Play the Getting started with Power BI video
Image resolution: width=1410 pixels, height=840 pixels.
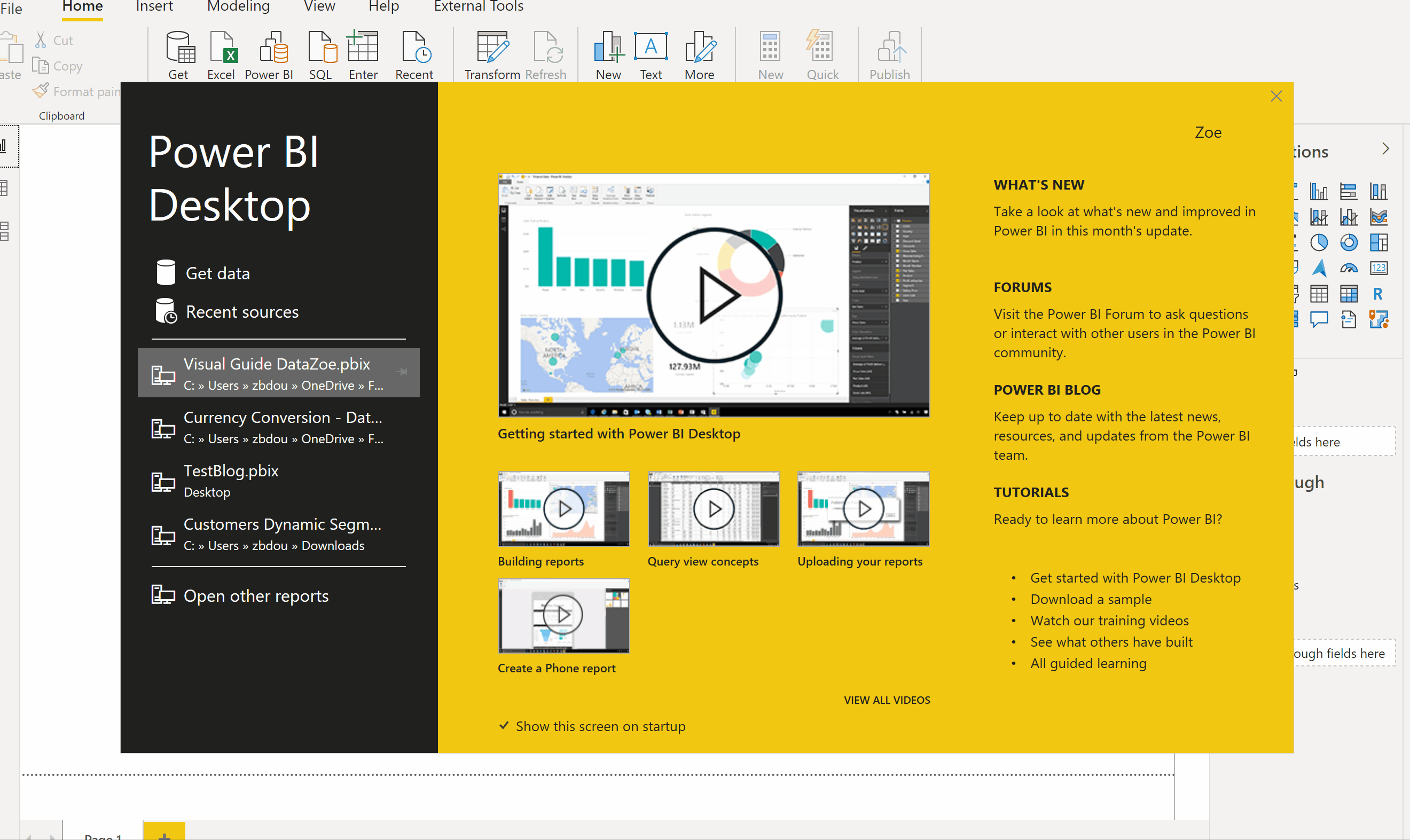(714, 295)
